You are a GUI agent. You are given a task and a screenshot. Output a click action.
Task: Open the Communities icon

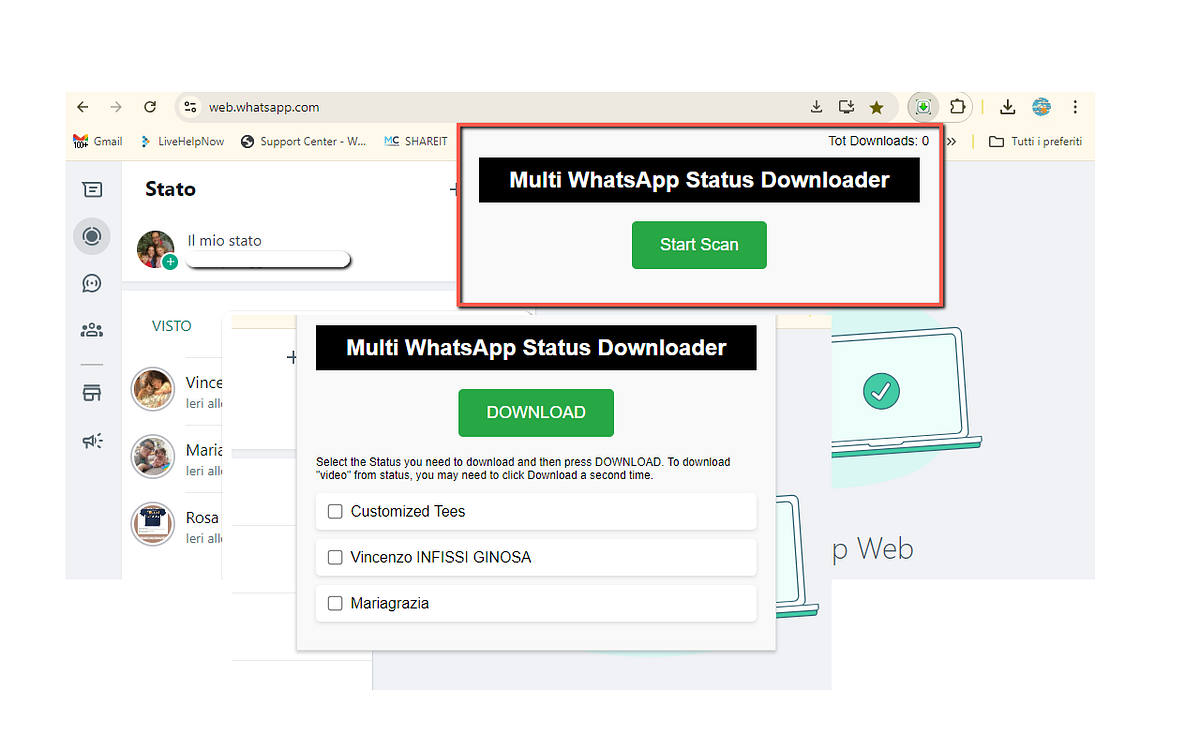point(92,330)
